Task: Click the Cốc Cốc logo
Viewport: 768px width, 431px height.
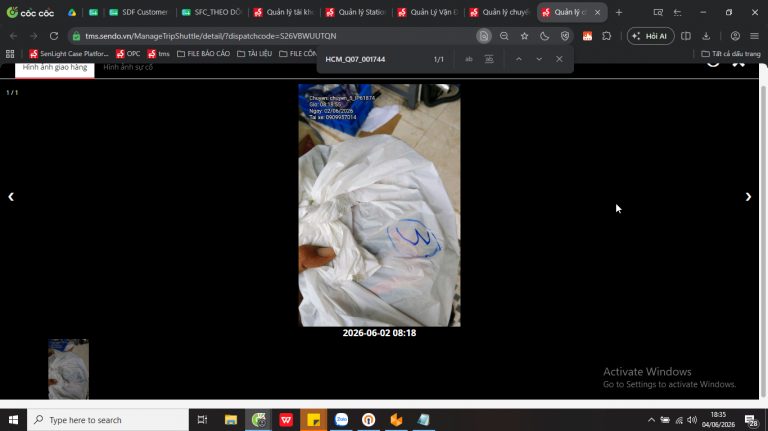Action: [30, 12]
